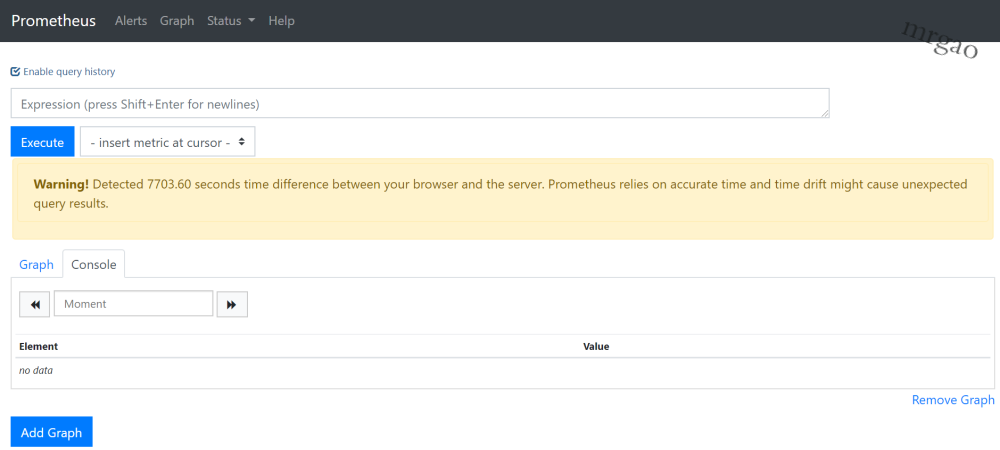Click the Add Graph button
The width and height of the screenshot is (1000, 450).
tap(51, 432)
